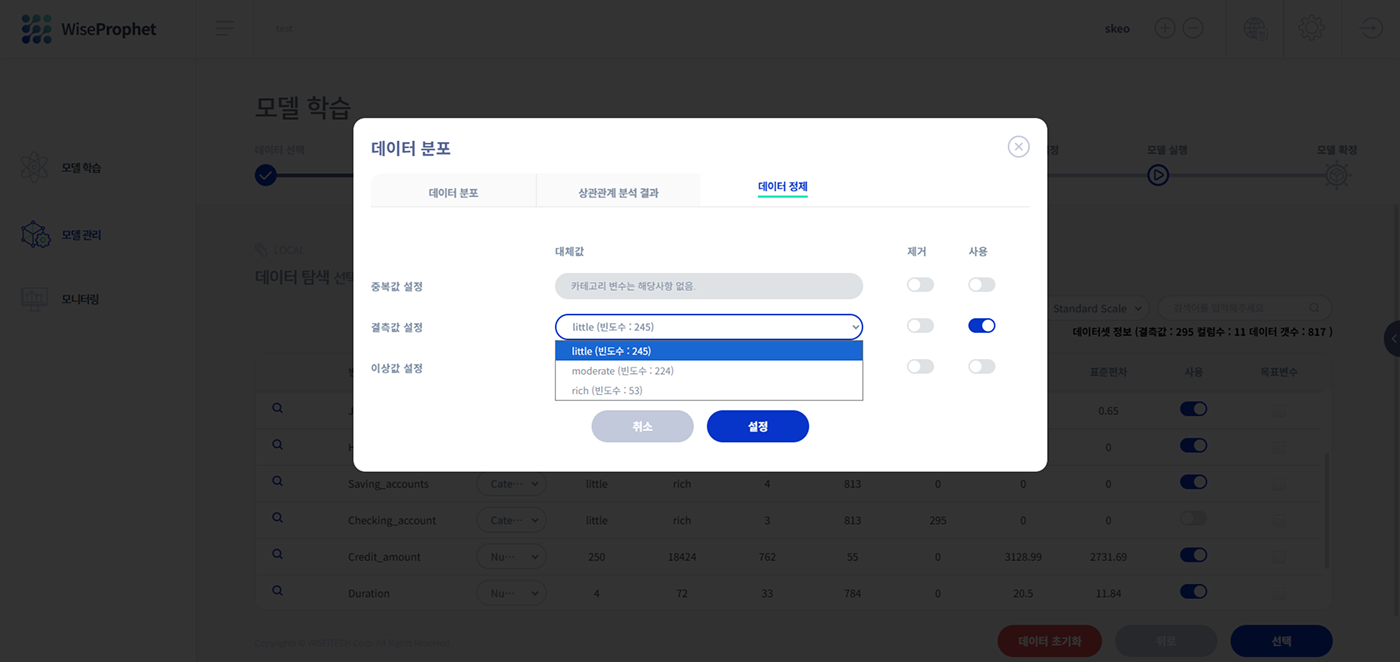Image resolution: width=1400 pixels, height=662 pixels.
Task: Toggle 제거 switch for 결측값 설정
Action: point(920,326)
